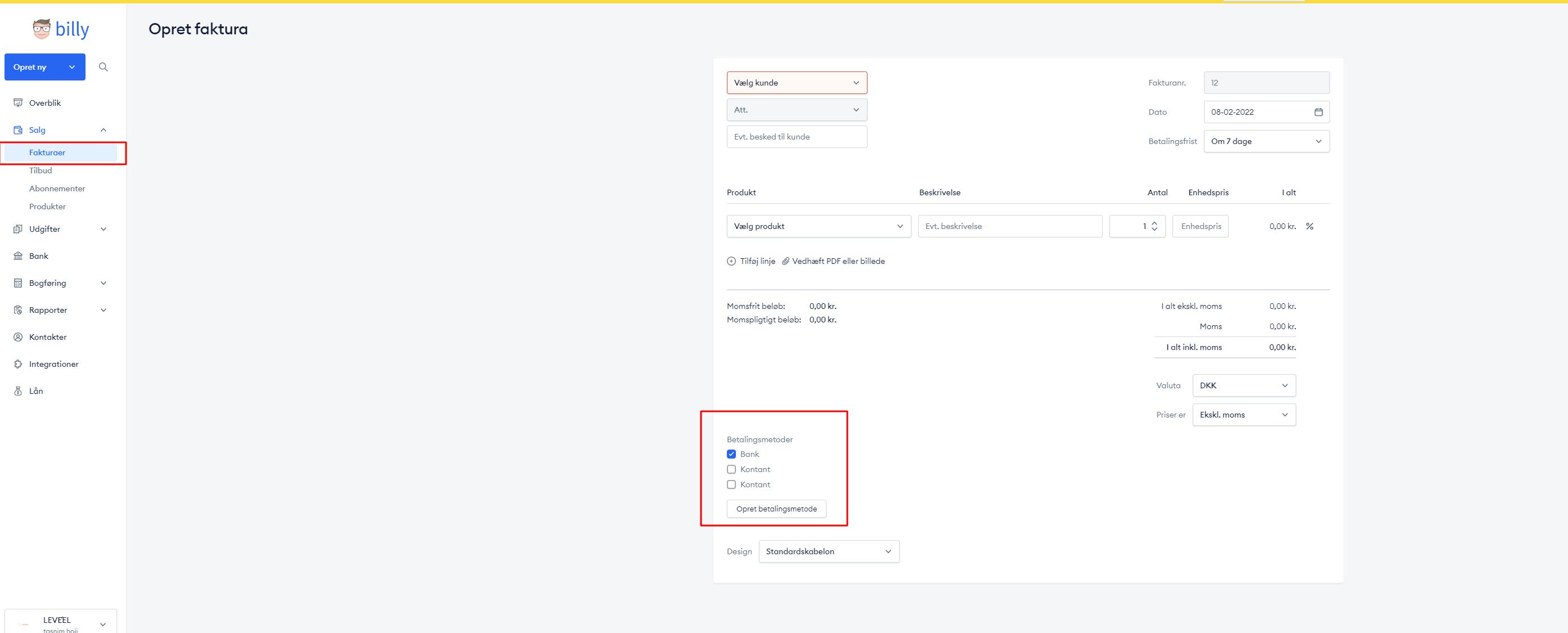Open the Betalingsfrist Om 7 dage dropdown
The height and width of the screenshot is (633, 1568).
[1266, 141]
